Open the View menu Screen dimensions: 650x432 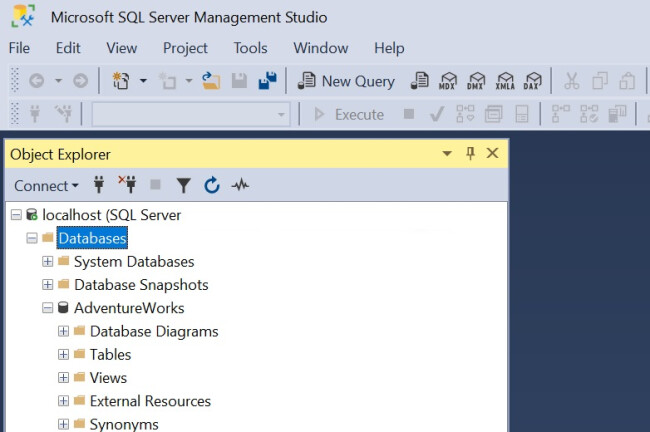[121, 48]
